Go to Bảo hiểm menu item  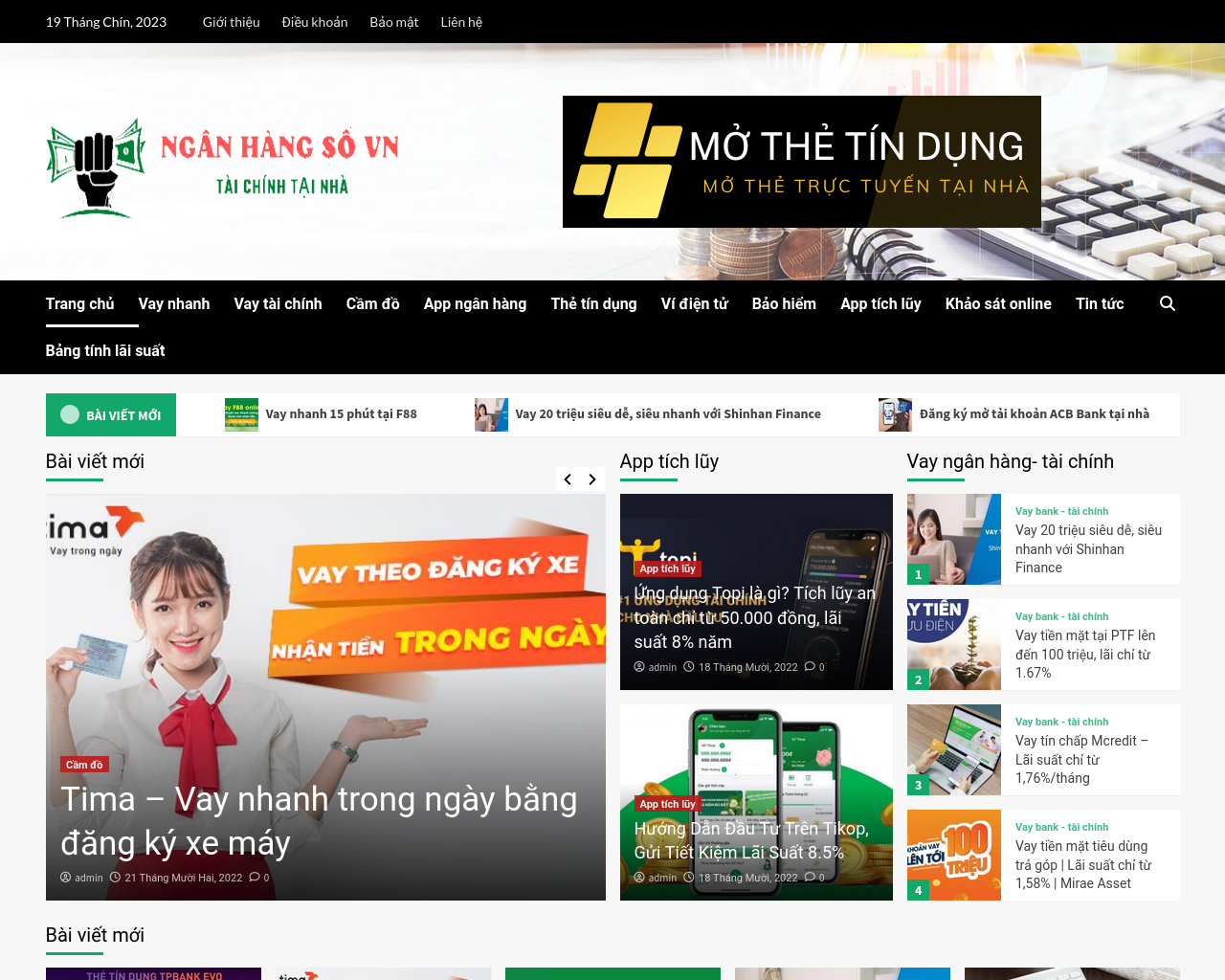point(784,303)
